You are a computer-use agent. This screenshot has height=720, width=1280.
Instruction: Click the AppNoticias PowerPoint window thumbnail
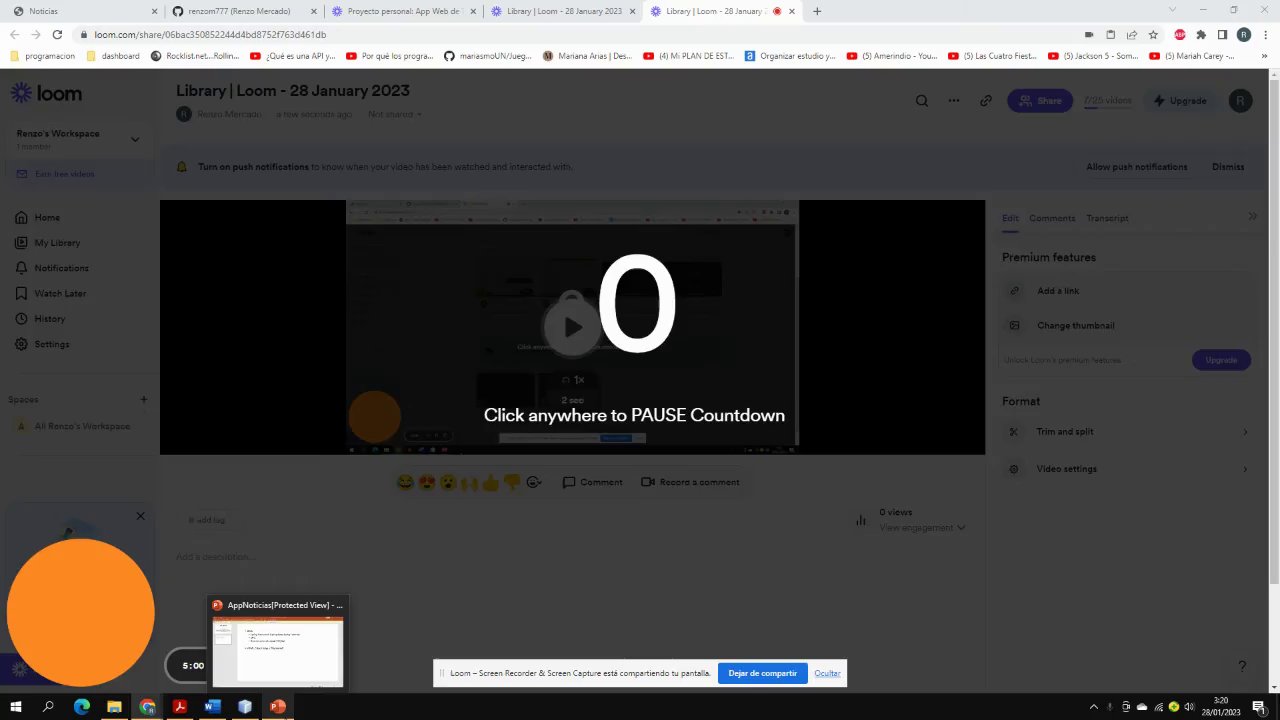tap(279, 642)
